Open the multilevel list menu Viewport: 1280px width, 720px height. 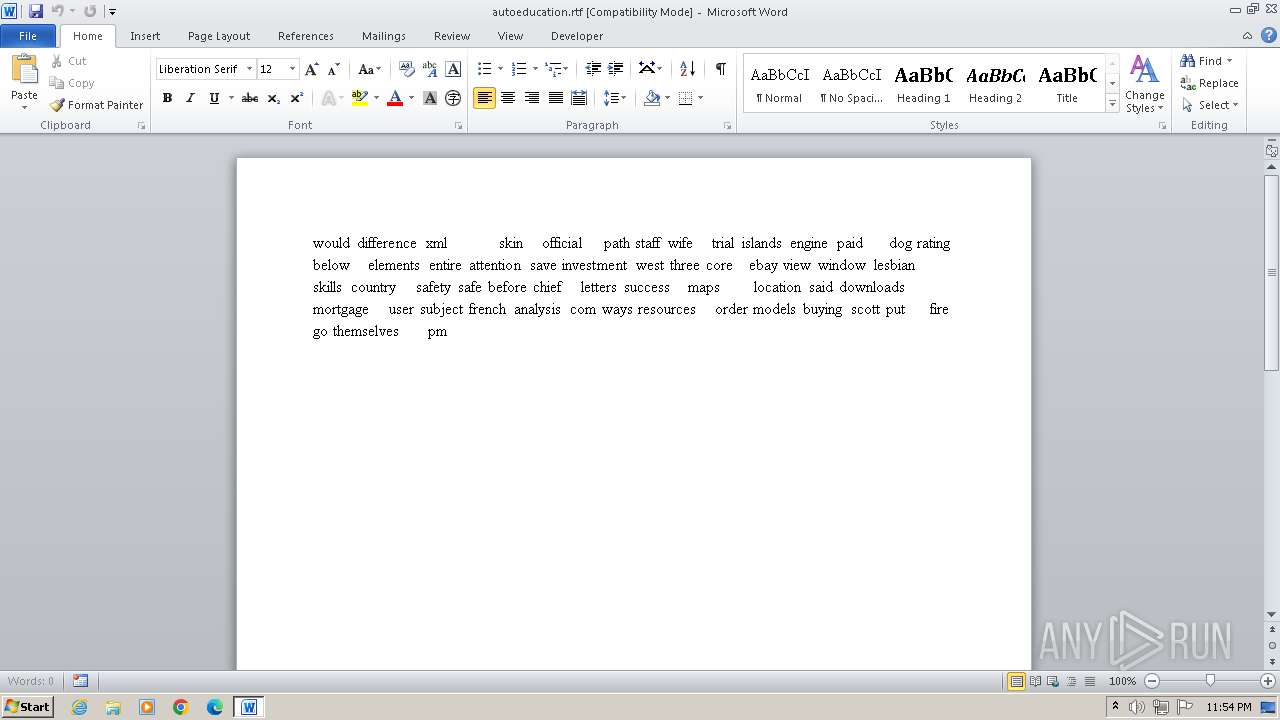(x=556, y=69)
